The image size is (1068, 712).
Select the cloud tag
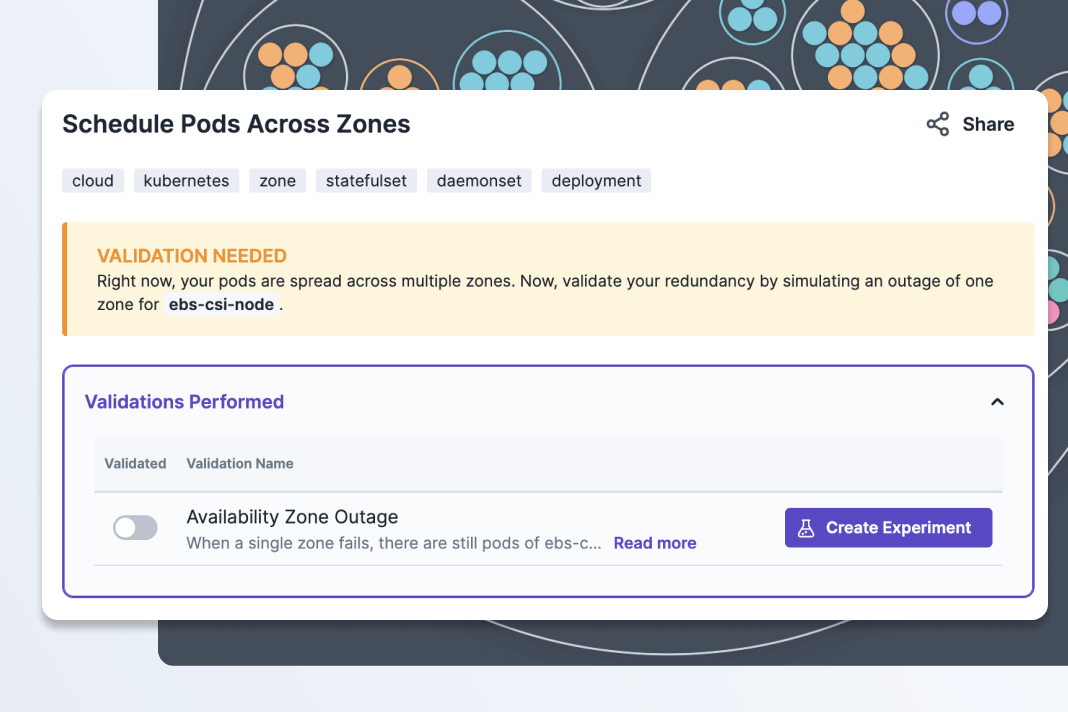tap(93, 181)
